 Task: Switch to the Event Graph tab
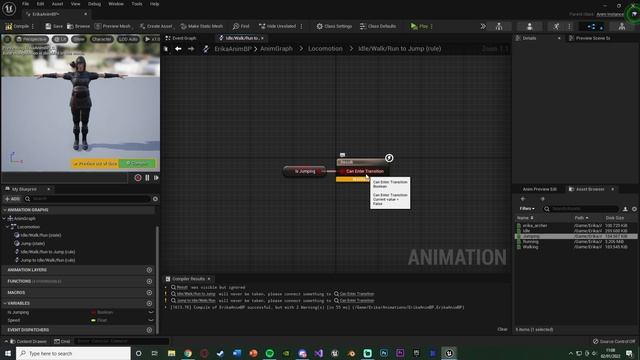180,38
